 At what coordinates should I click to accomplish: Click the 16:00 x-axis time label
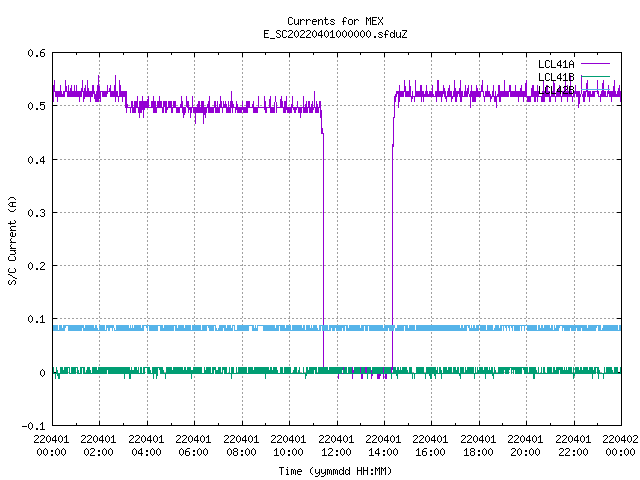pyautogui.click(x=430, y=452)
